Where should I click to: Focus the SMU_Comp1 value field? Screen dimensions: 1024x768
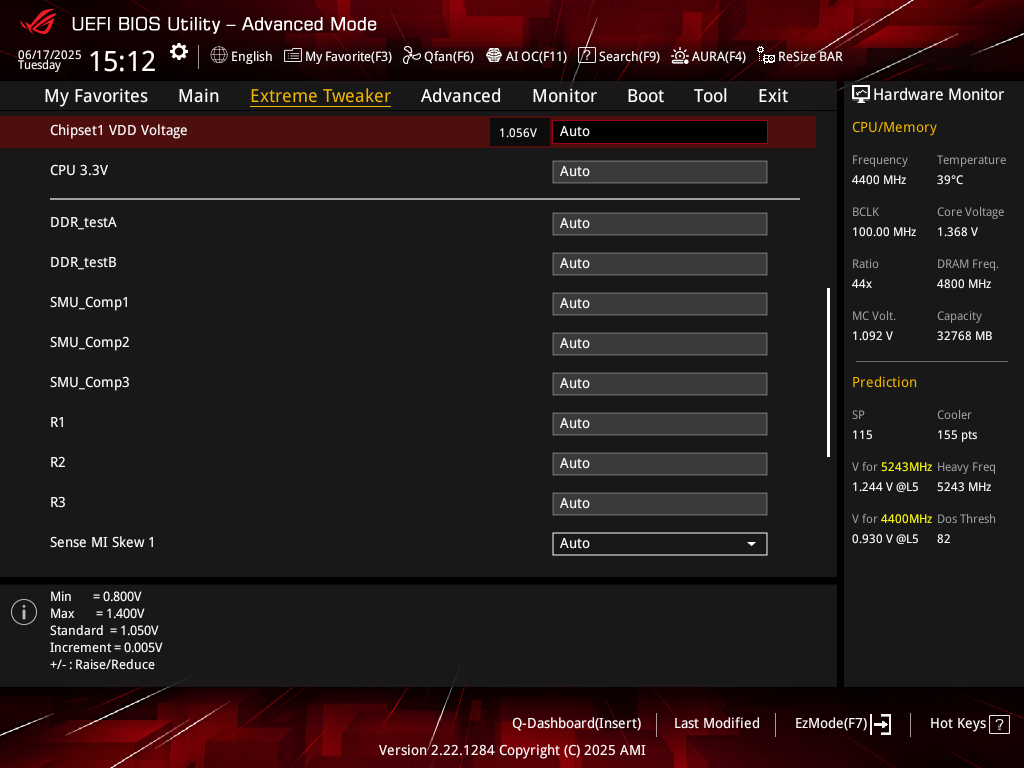pos(660,304)
